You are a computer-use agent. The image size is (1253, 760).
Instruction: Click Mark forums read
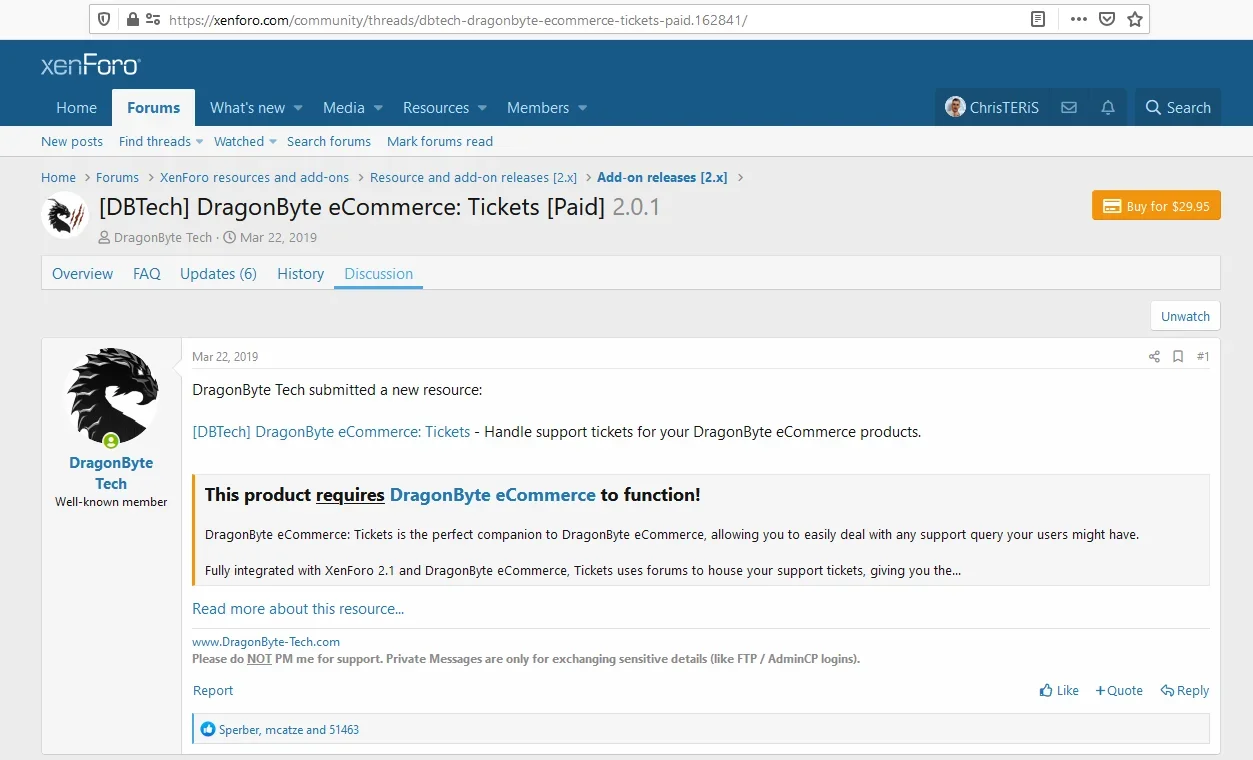coord(440,141)
